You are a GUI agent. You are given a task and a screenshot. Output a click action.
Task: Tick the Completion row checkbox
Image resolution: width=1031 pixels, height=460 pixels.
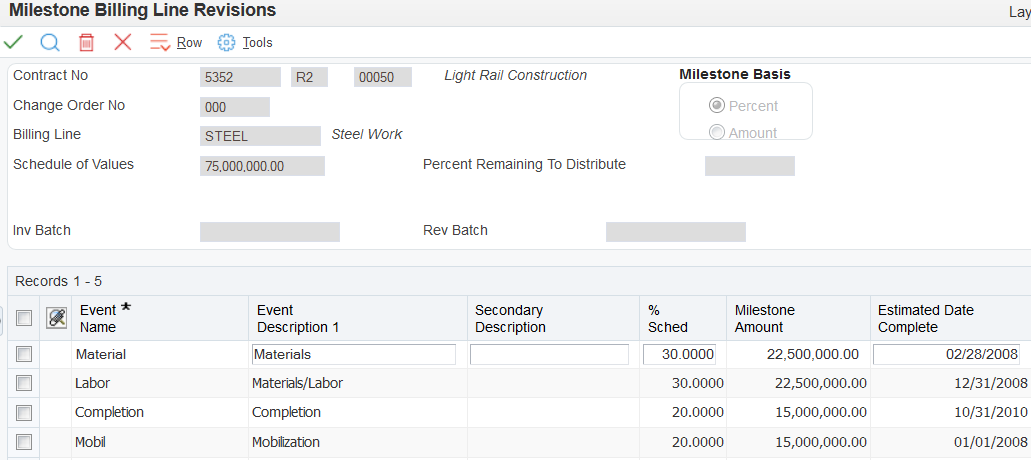click(x=24, y=412)
